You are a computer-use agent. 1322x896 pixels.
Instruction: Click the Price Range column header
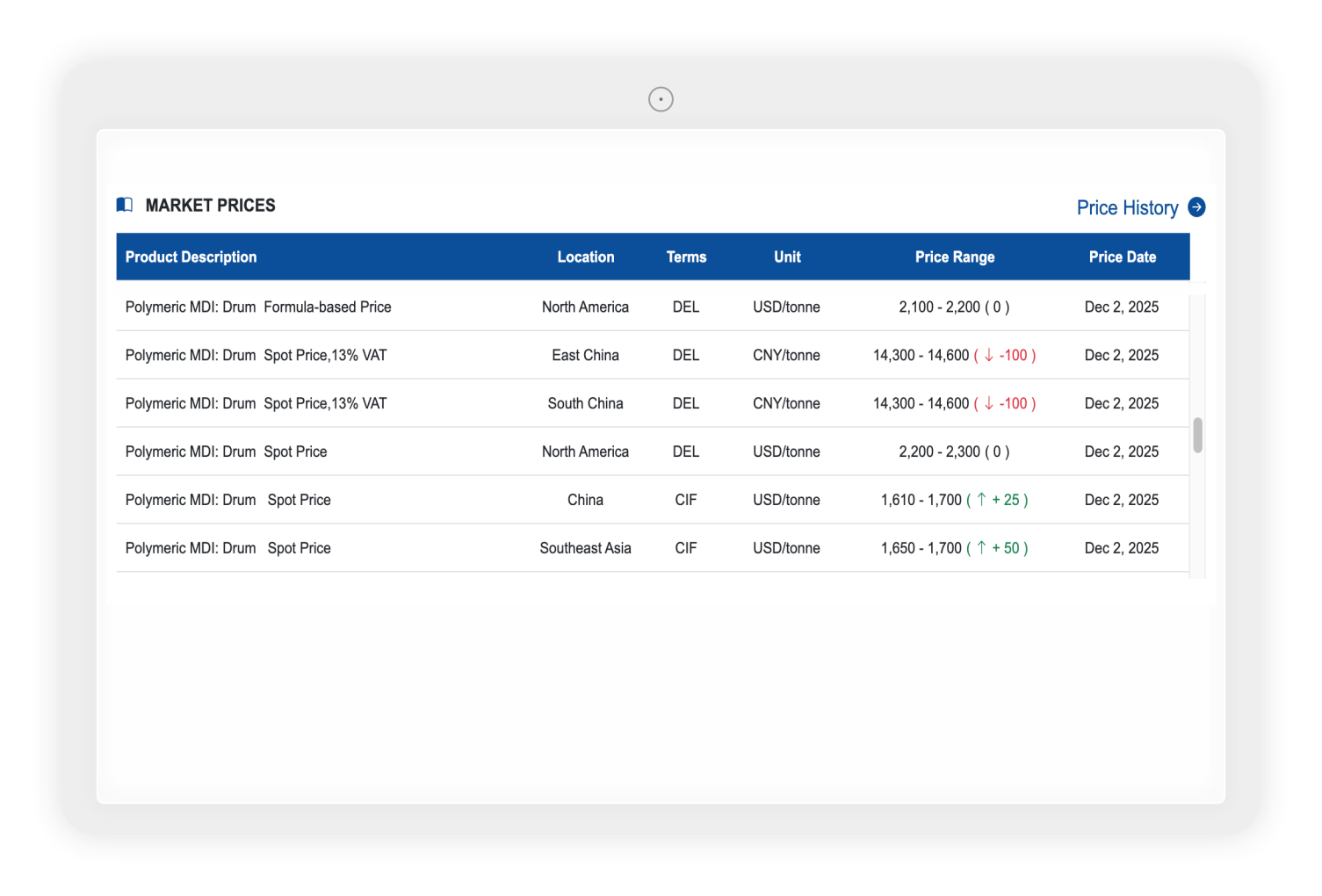point(954,257)
